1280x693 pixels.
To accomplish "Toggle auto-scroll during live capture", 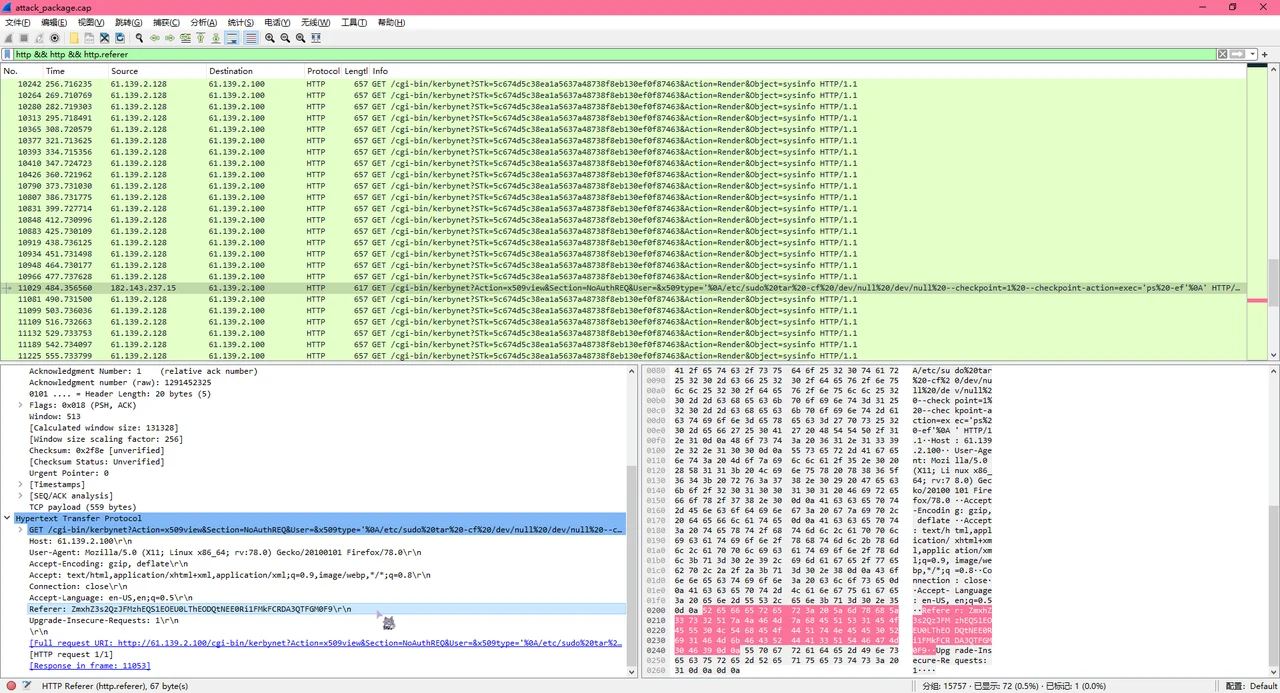I will 232,38.
